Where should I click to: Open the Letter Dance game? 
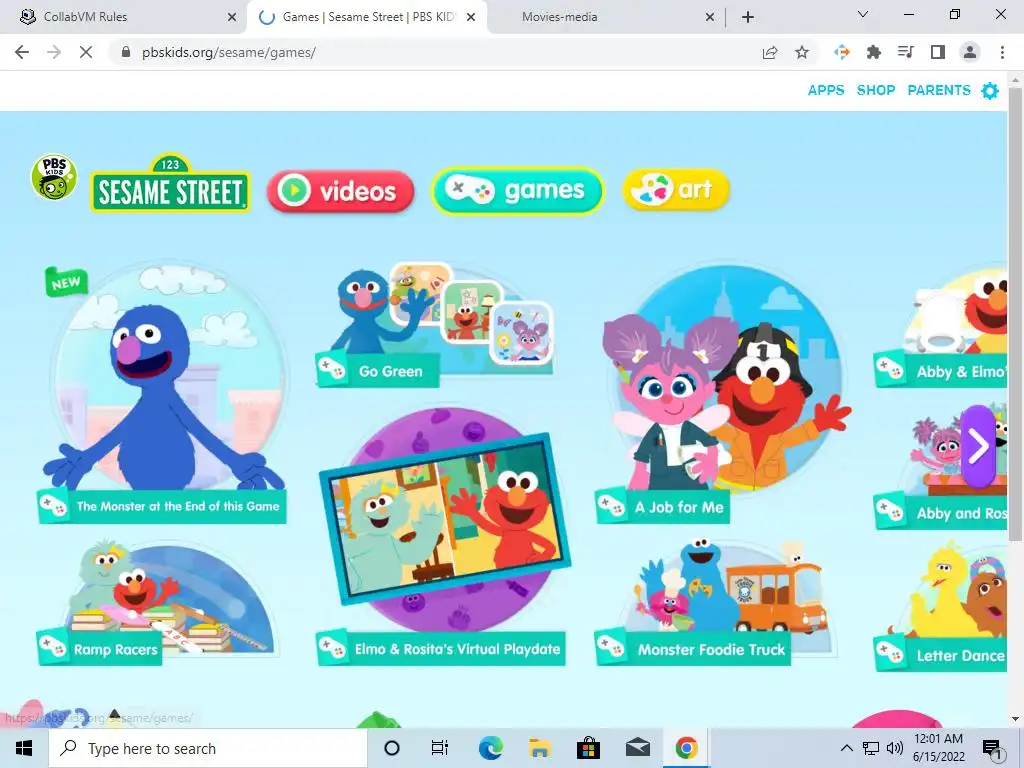click(940, 604)
